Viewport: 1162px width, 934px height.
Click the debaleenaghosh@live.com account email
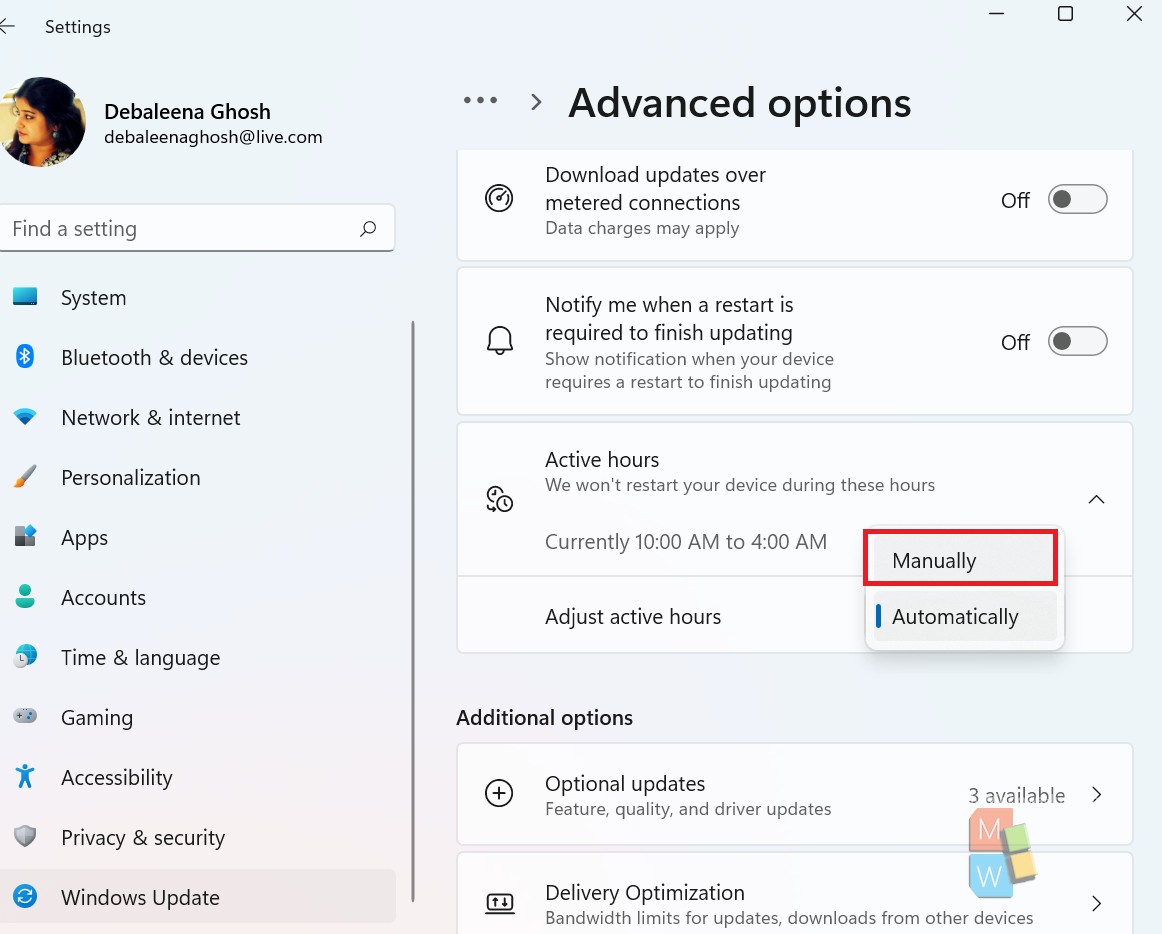(213, 137)
